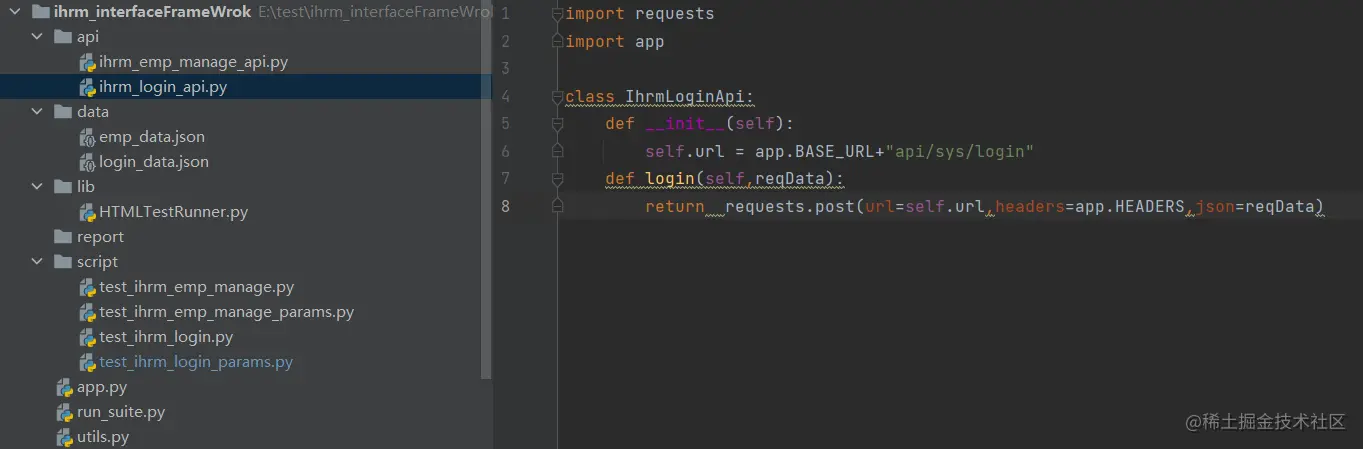Click fold end marker on line 6
Image resolution: width=1363 pixels, height=449 pixels.
pos(558,151)
